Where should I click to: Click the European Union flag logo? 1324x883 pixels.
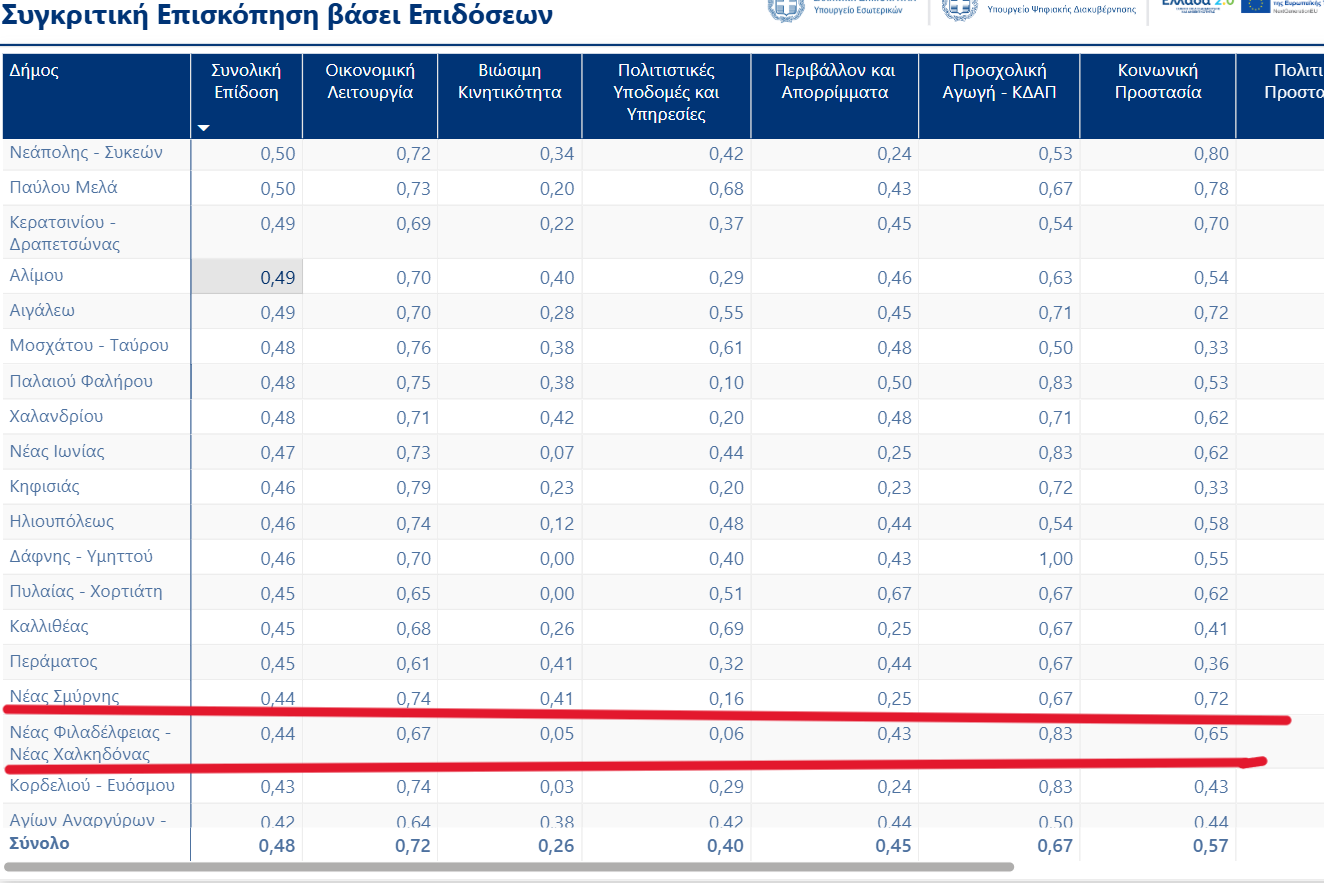click(x=1255, y=5)
